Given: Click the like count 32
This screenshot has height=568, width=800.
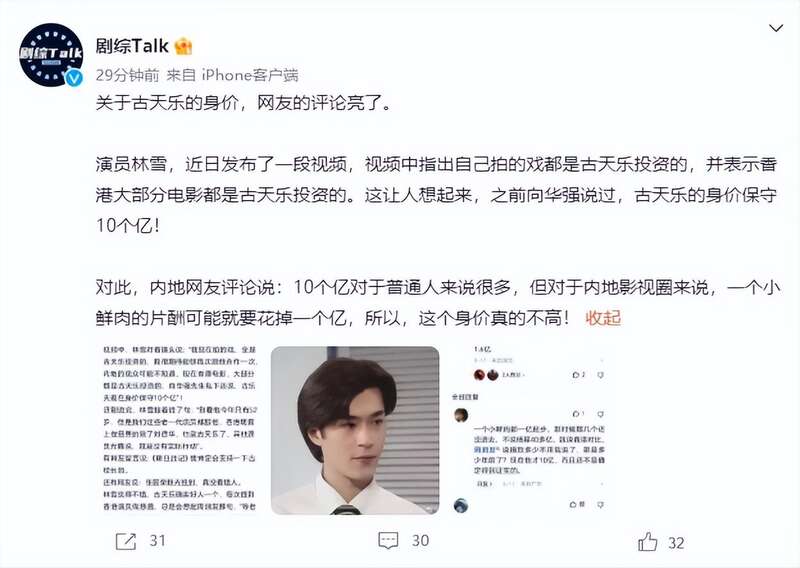Looking at the screenshot, I should coord(676,543).
